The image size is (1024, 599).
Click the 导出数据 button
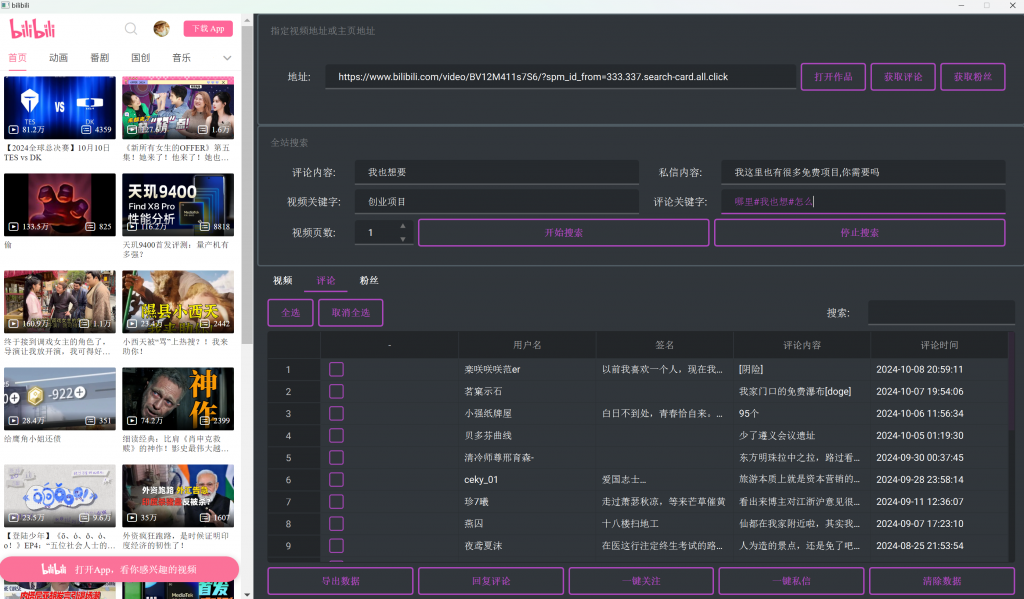pyautogui.click(x=340, y=581)
